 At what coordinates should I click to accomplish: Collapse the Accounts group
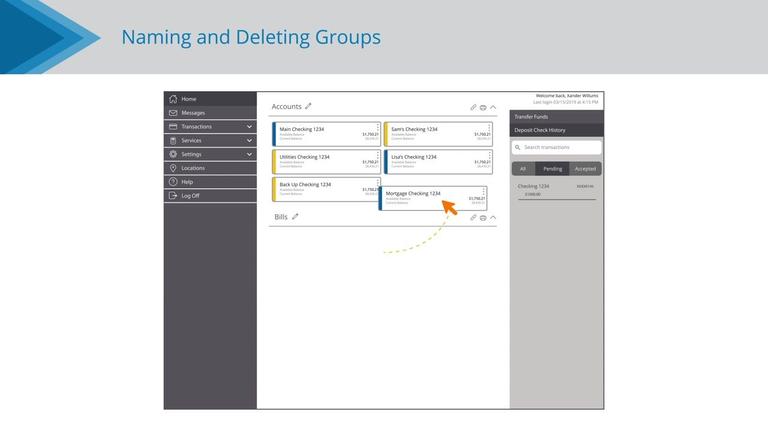coord(493,107)
